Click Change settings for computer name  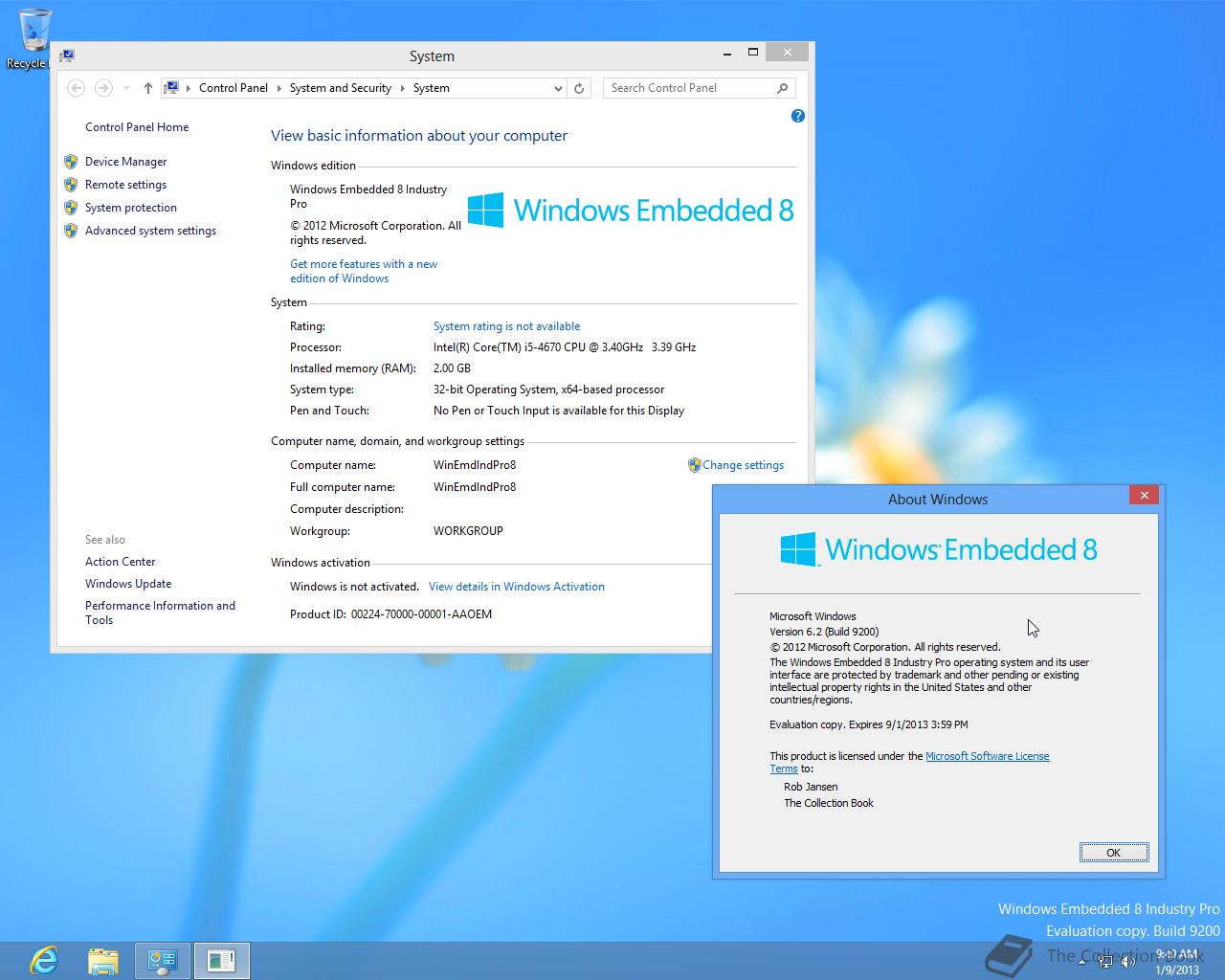743,465
